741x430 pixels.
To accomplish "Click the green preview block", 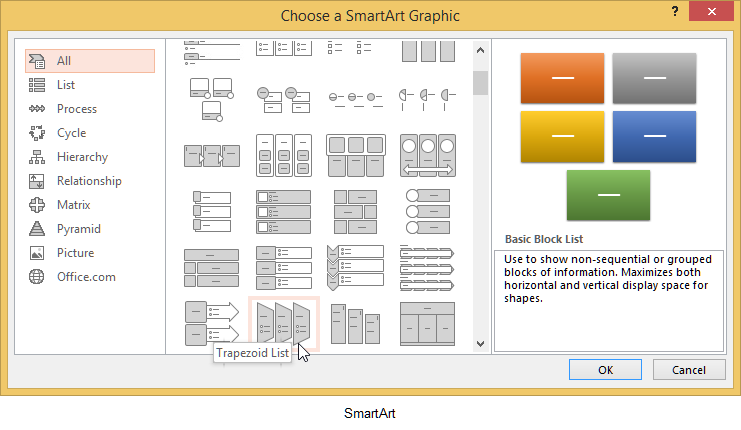I will (x=608, y=195).
